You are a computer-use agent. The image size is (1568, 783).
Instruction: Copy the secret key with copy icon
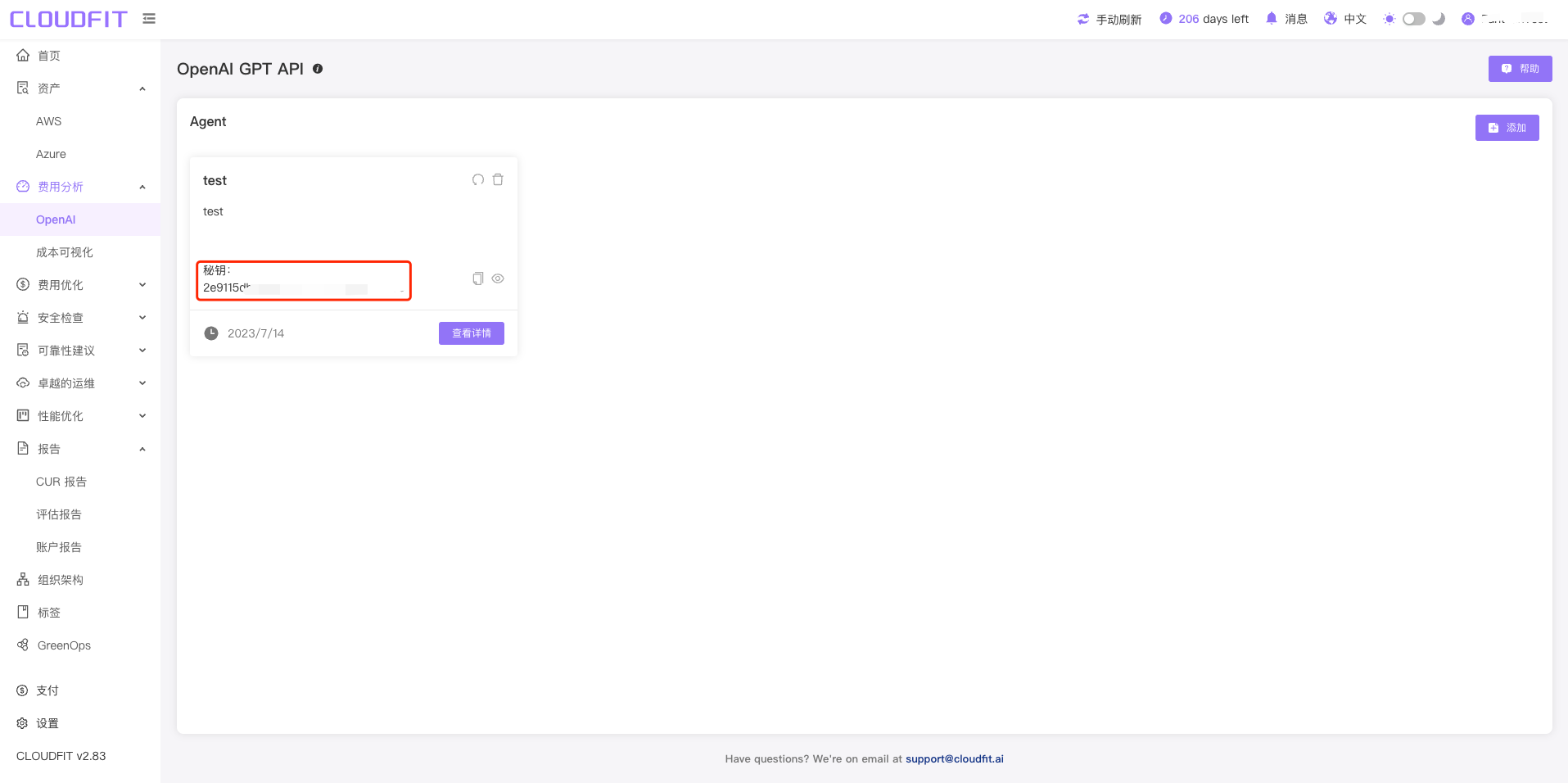[x=478, y=278]
